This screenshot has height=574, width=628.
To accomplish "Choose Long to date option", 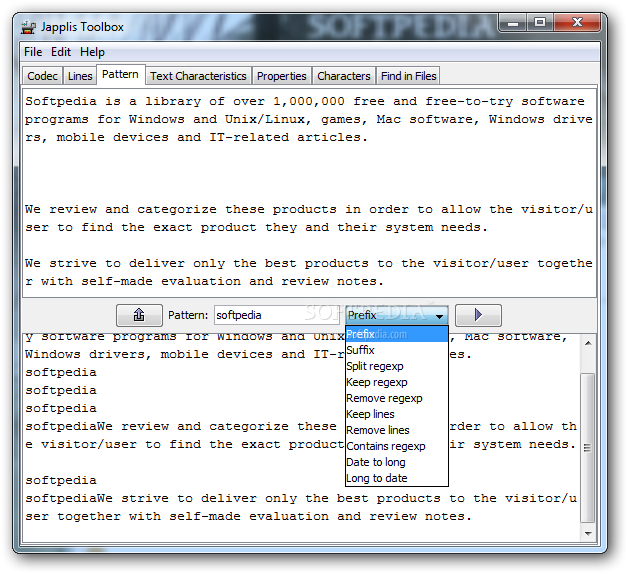I will 397,478.
